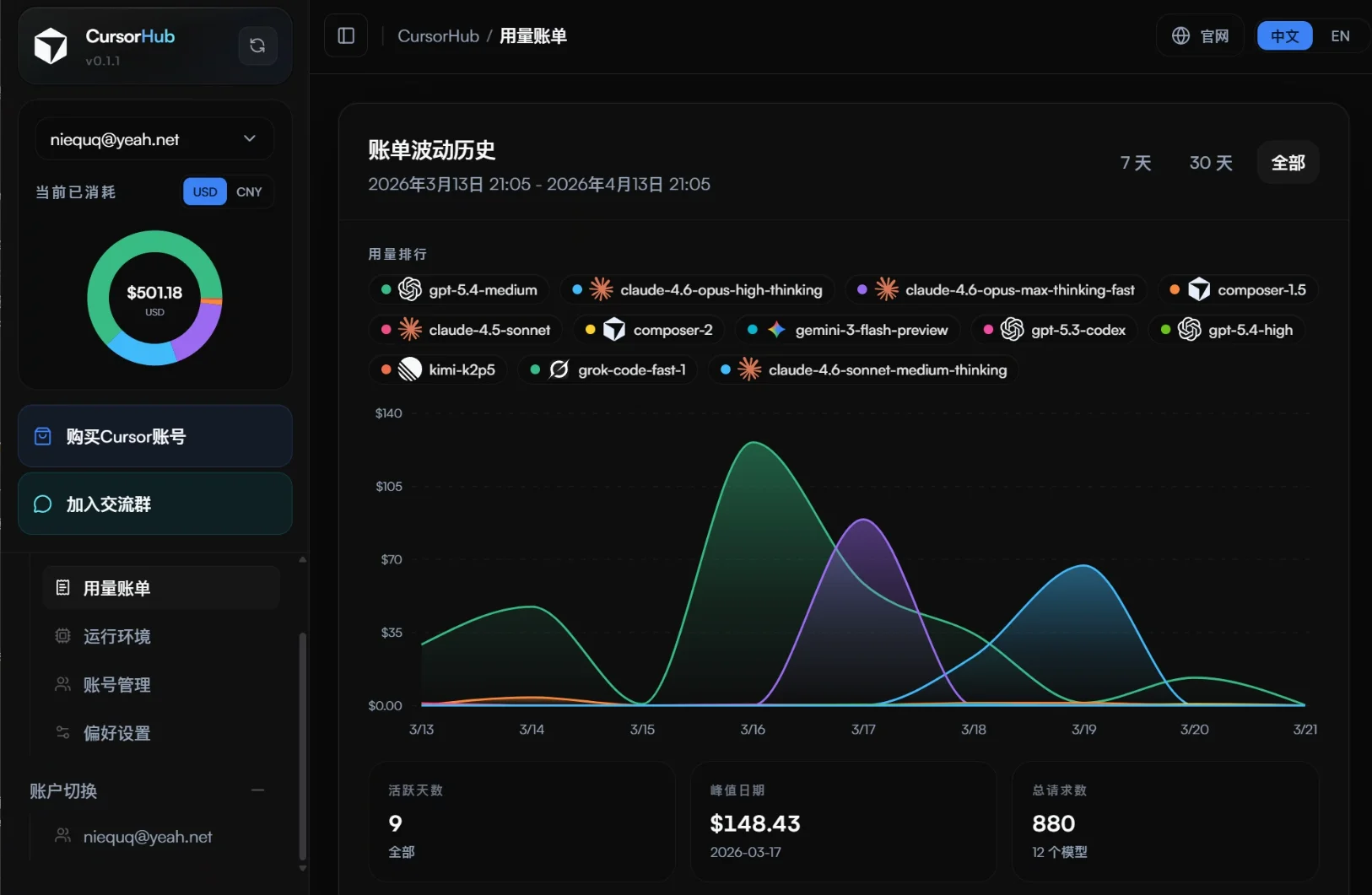The height and width of the screenshot is (895, 1372).
Task: Click the refresh icon beside the CursorHub logo
Action: tap(257, 46)
